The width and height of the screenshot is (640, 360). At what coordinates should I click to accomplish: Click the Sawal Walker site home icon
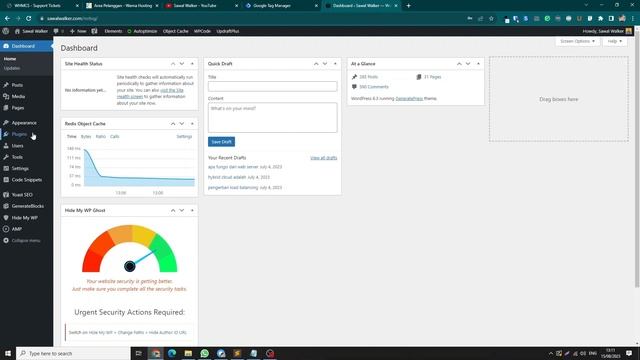tap(17, 31)
